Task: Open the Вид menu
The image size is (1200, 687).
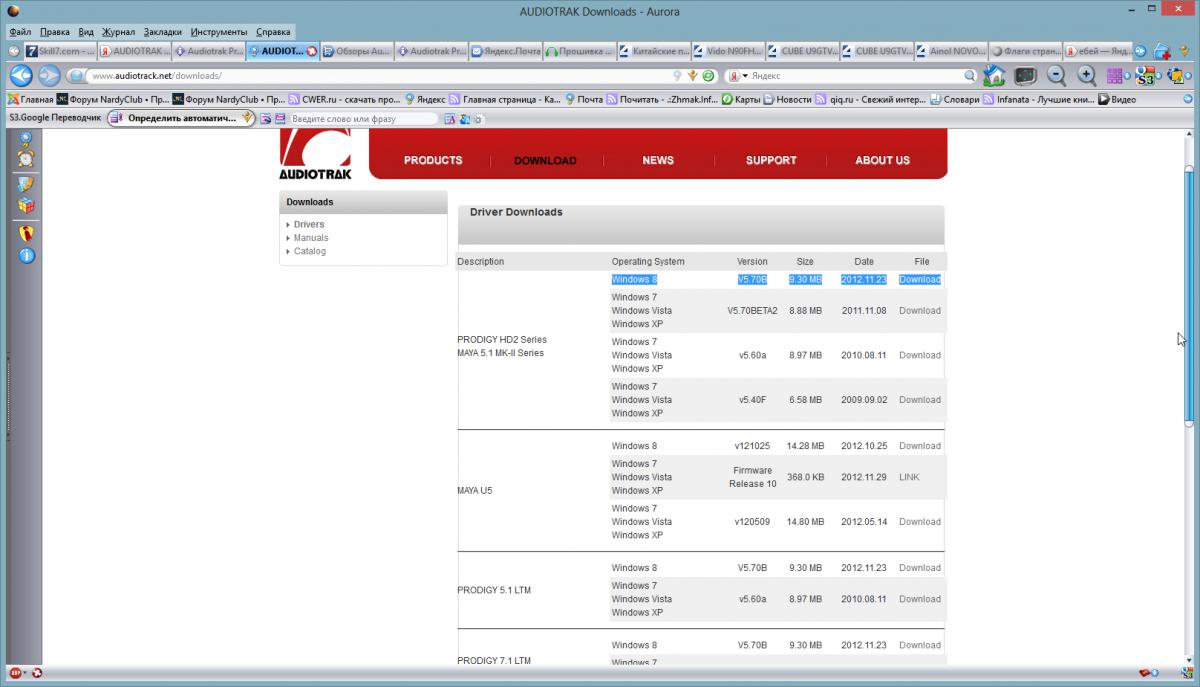Action: pyautogui.click(x=86, y=32)
